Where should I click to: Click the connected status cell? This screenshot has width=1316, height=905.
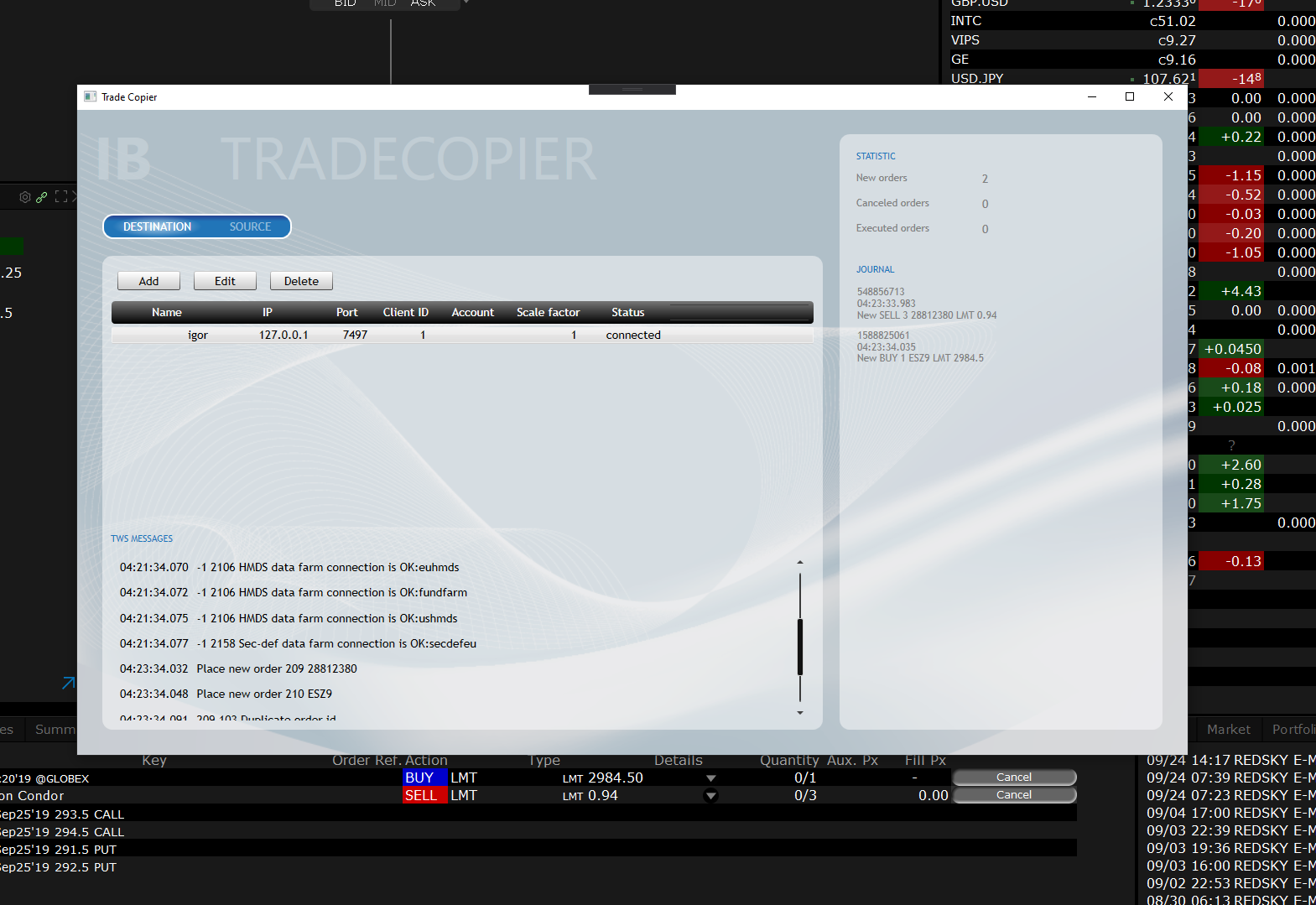633,335
